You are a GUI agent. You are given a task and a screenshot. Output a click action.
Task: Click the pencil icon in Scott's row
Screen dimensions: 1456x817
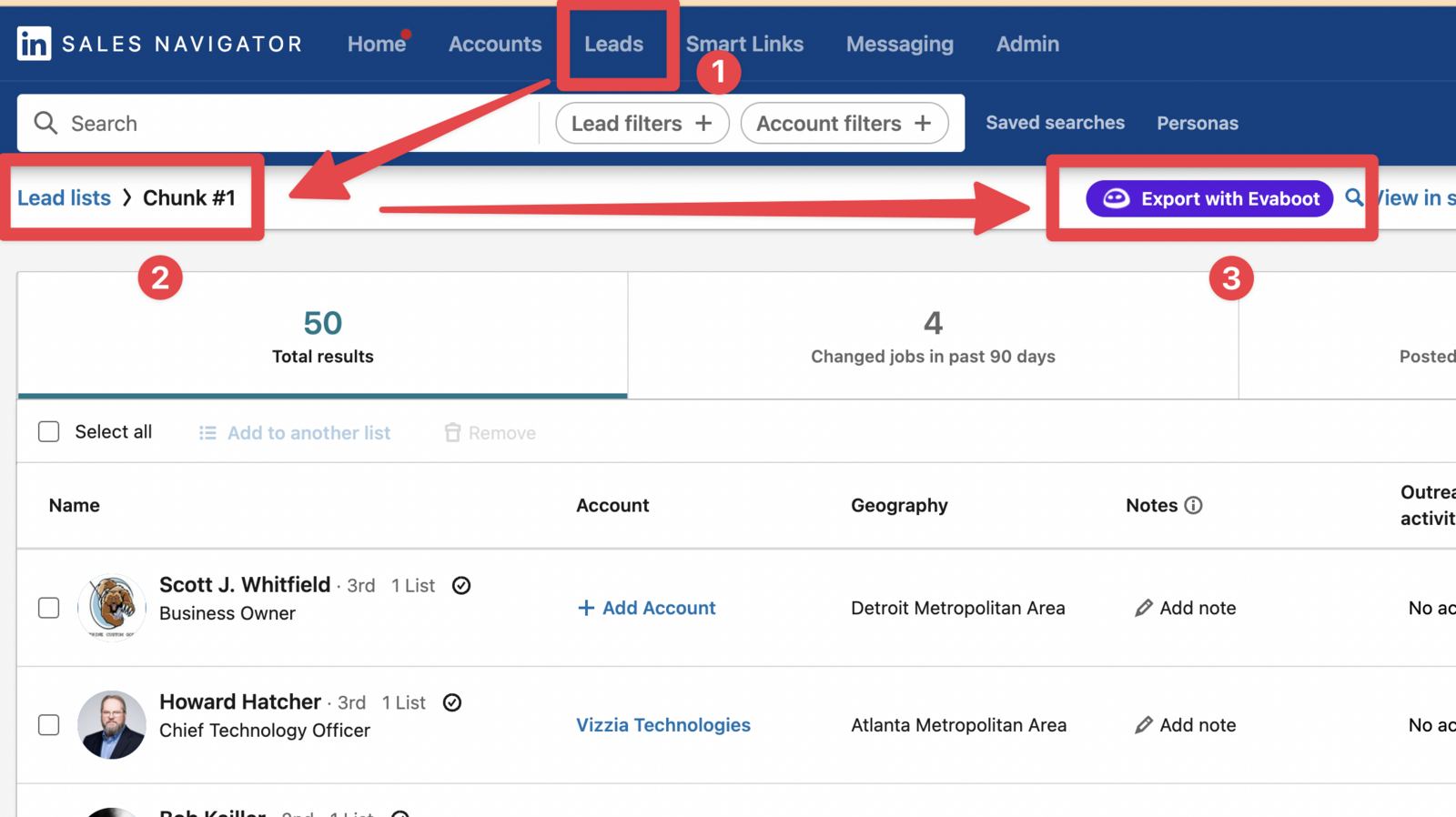pos(1144,608)
